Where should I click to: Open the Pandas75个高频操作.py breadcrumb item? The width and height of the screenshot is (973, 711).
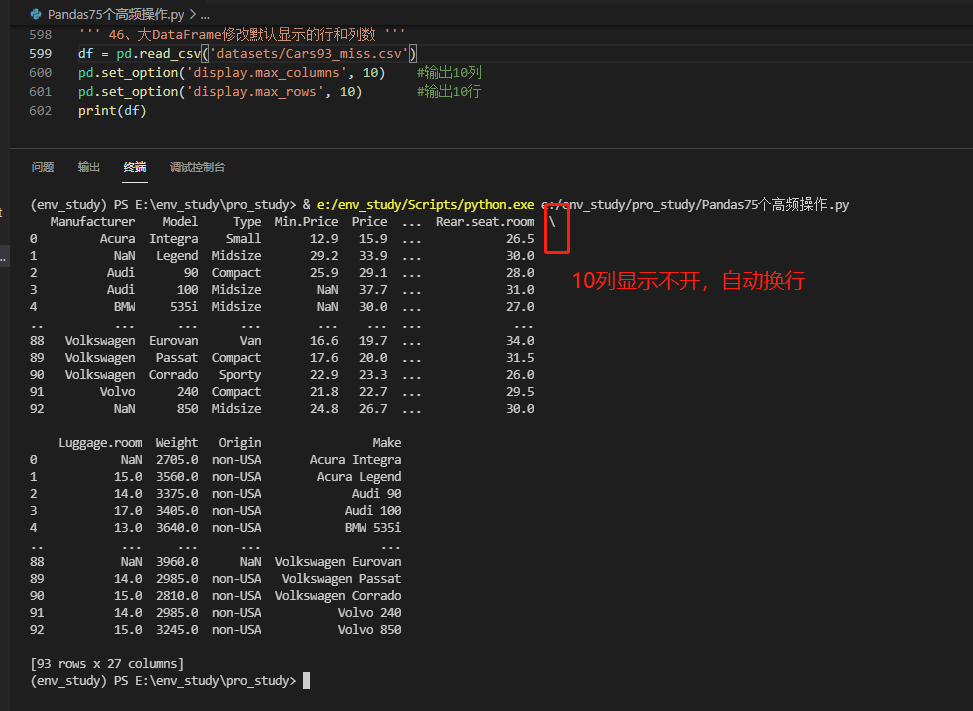116,14
